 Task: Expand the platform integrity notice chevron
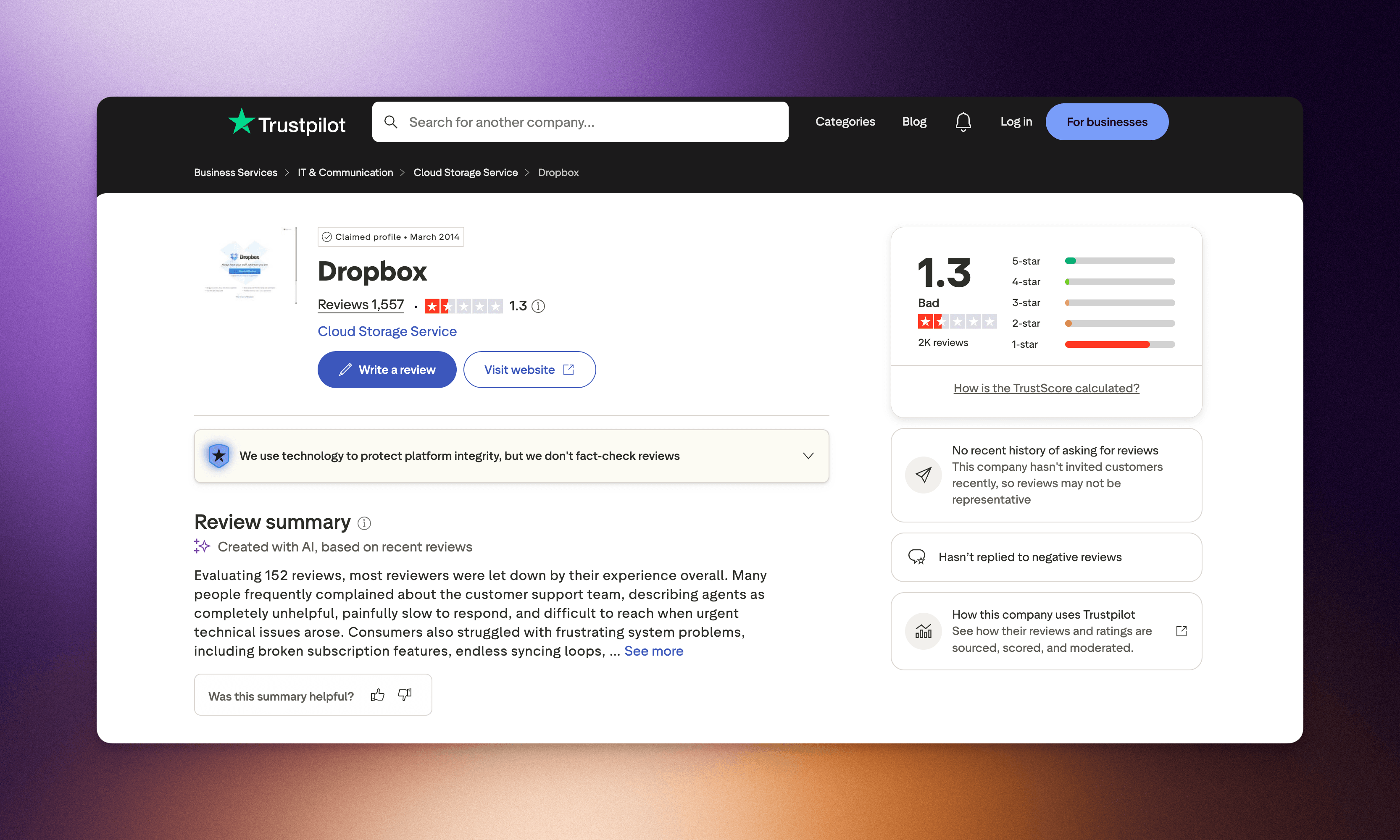click(808, 456)
